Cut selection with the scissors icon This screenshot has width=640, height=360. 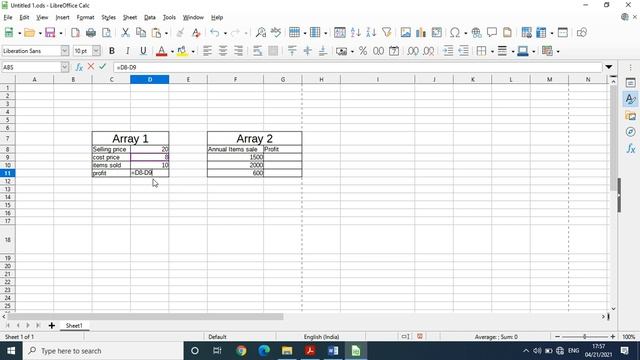(125, 33)
